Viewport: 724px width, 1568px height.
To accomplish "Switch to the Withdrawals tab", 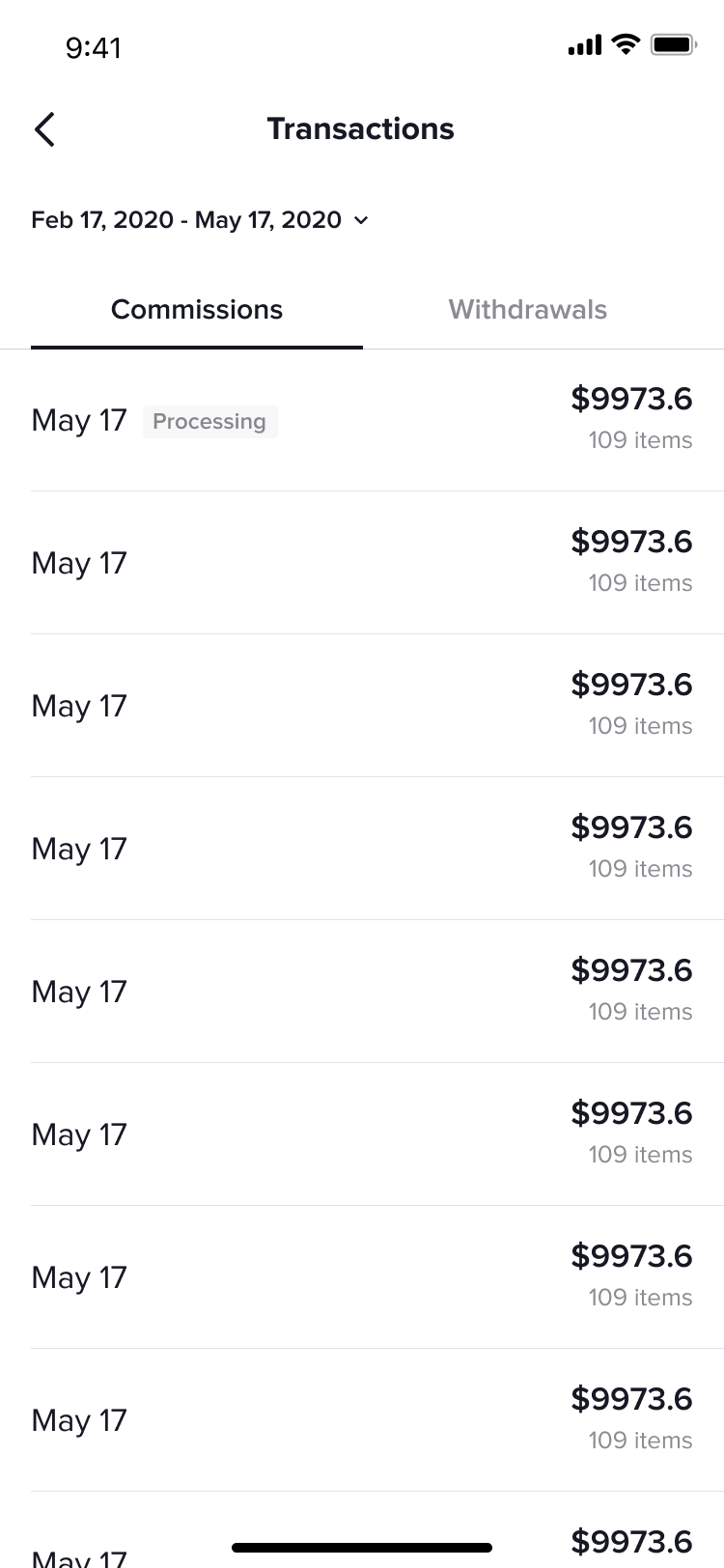I will (527, 310).
